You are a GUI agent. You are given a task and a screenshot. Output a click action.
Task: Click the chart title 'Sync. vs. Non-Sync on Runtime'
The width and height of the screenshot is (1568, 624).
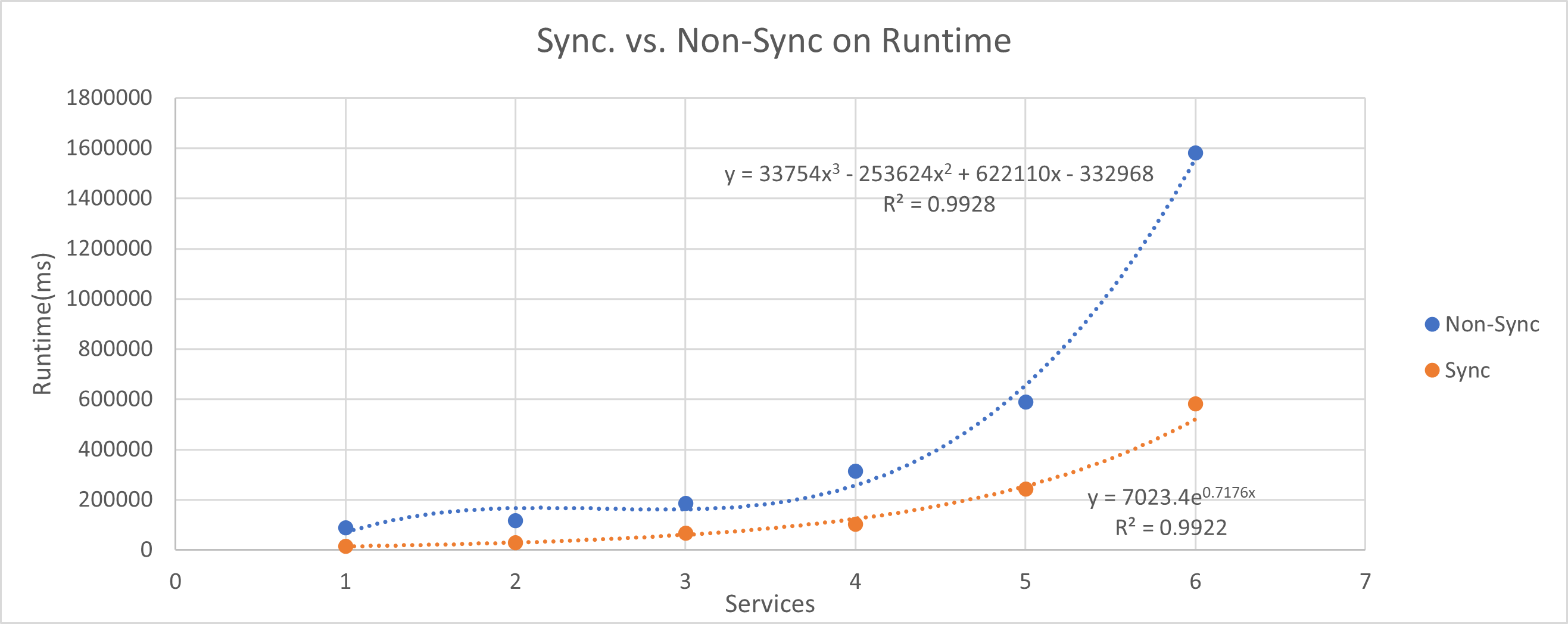point(773,42)
